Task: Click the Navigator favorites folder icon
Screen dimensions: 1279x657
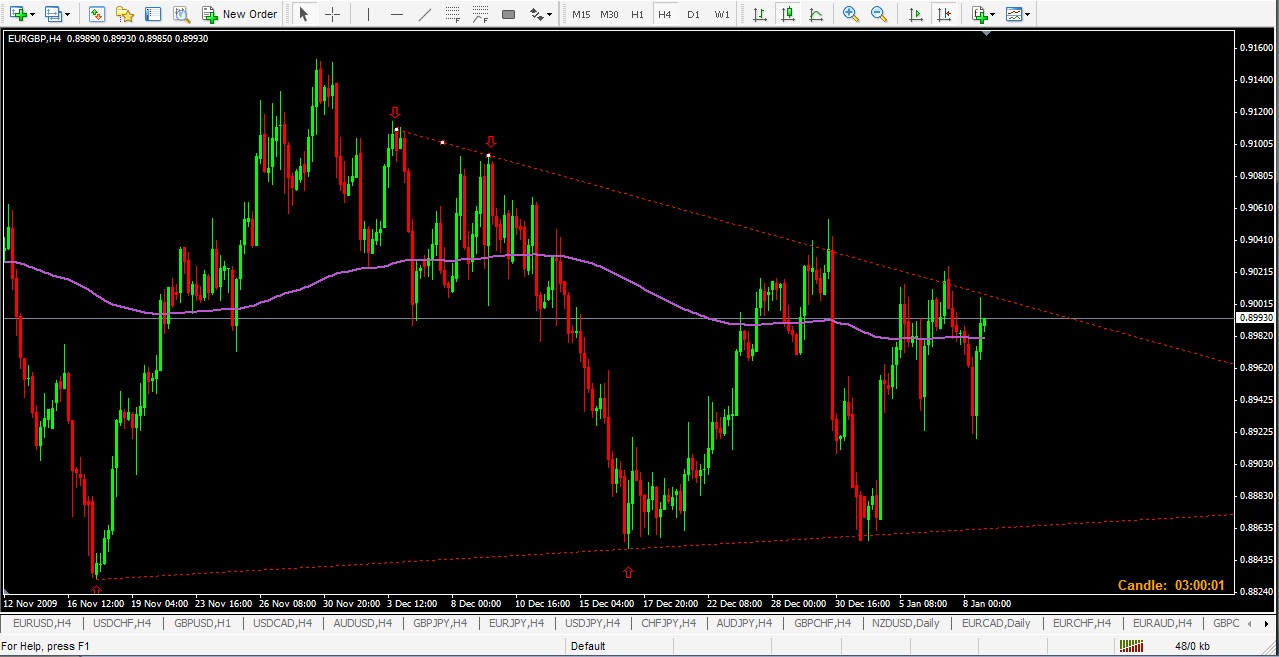Action: 125,14
